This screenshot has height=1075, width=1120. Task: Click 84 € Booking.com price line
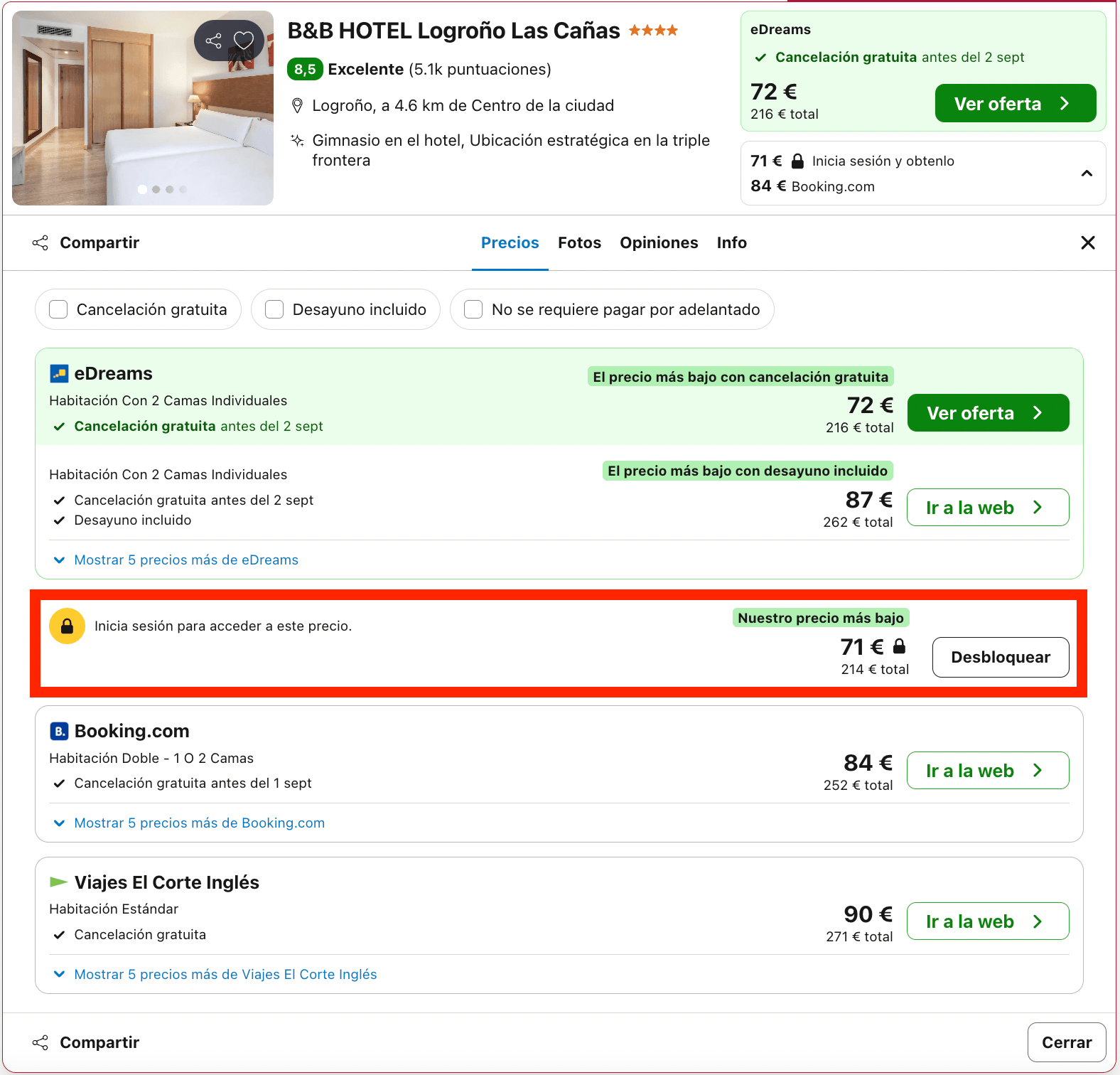tap(812, 186)
